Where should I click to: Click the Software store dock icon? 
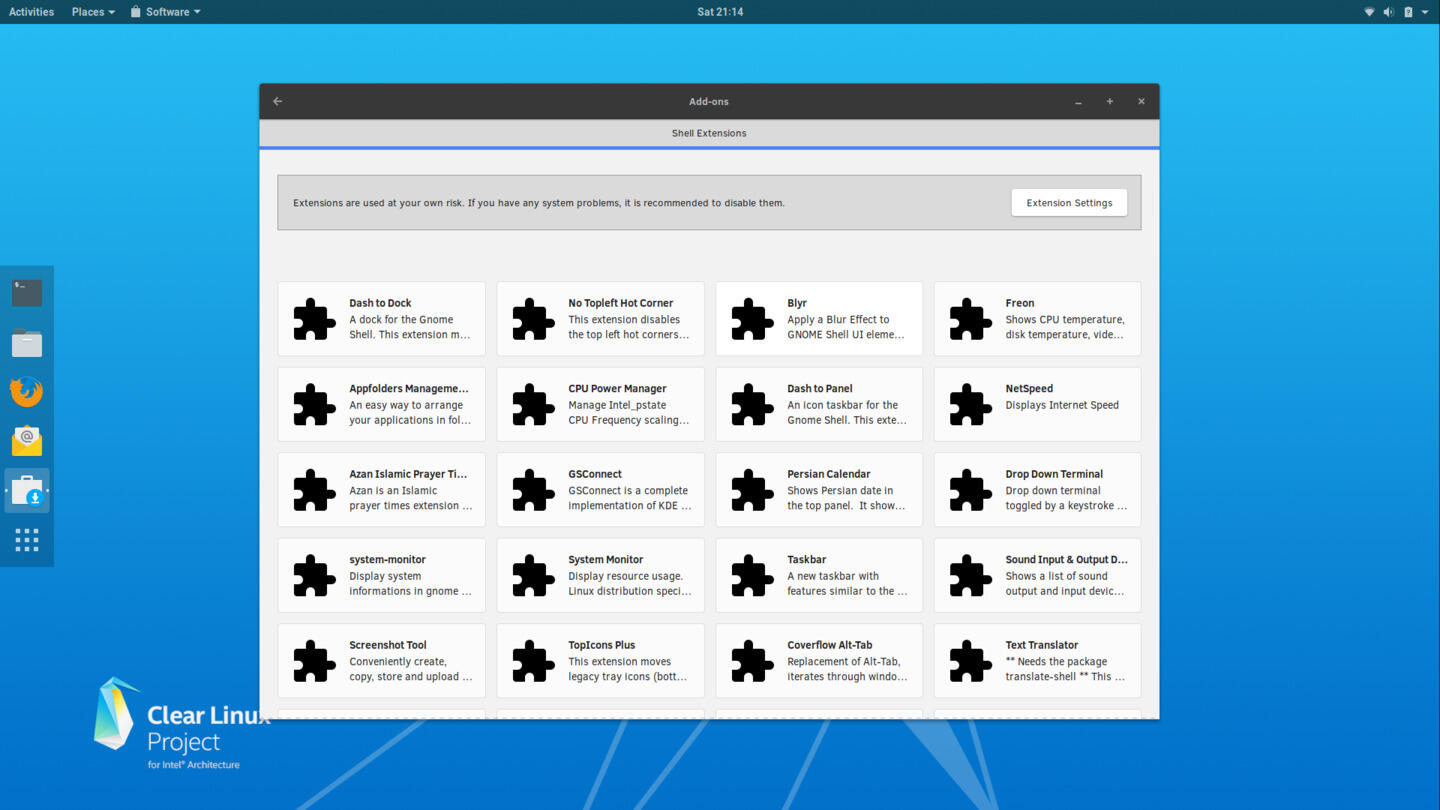click(x=27, y=491)
